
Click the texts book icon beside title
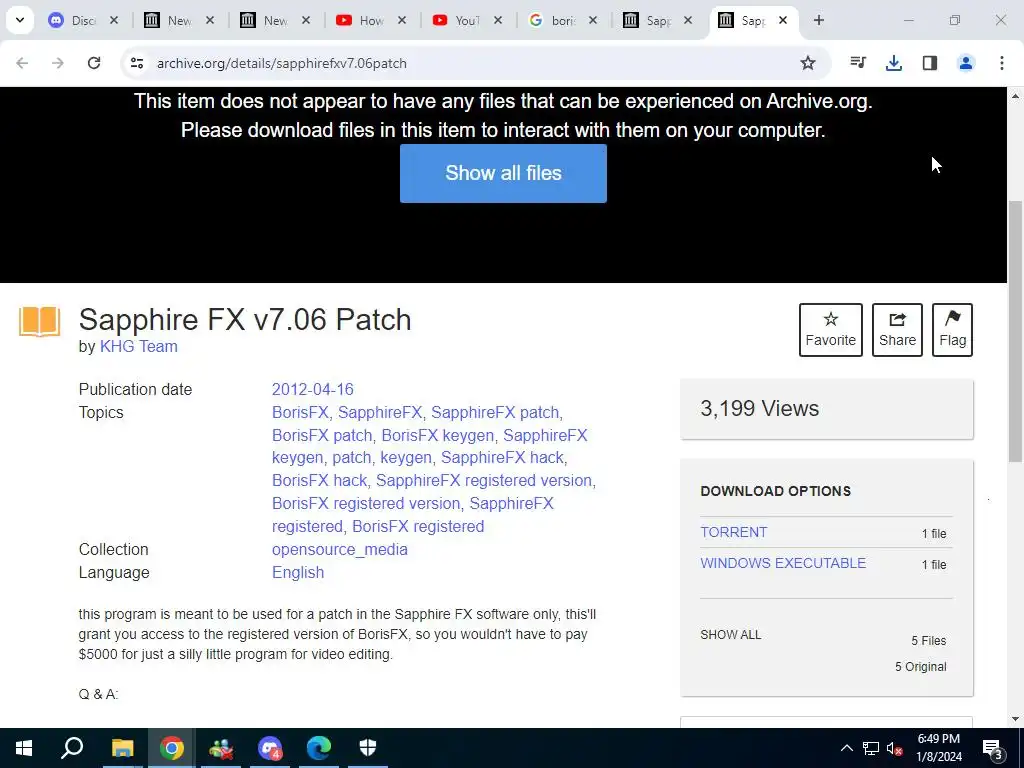pos(39,321)
